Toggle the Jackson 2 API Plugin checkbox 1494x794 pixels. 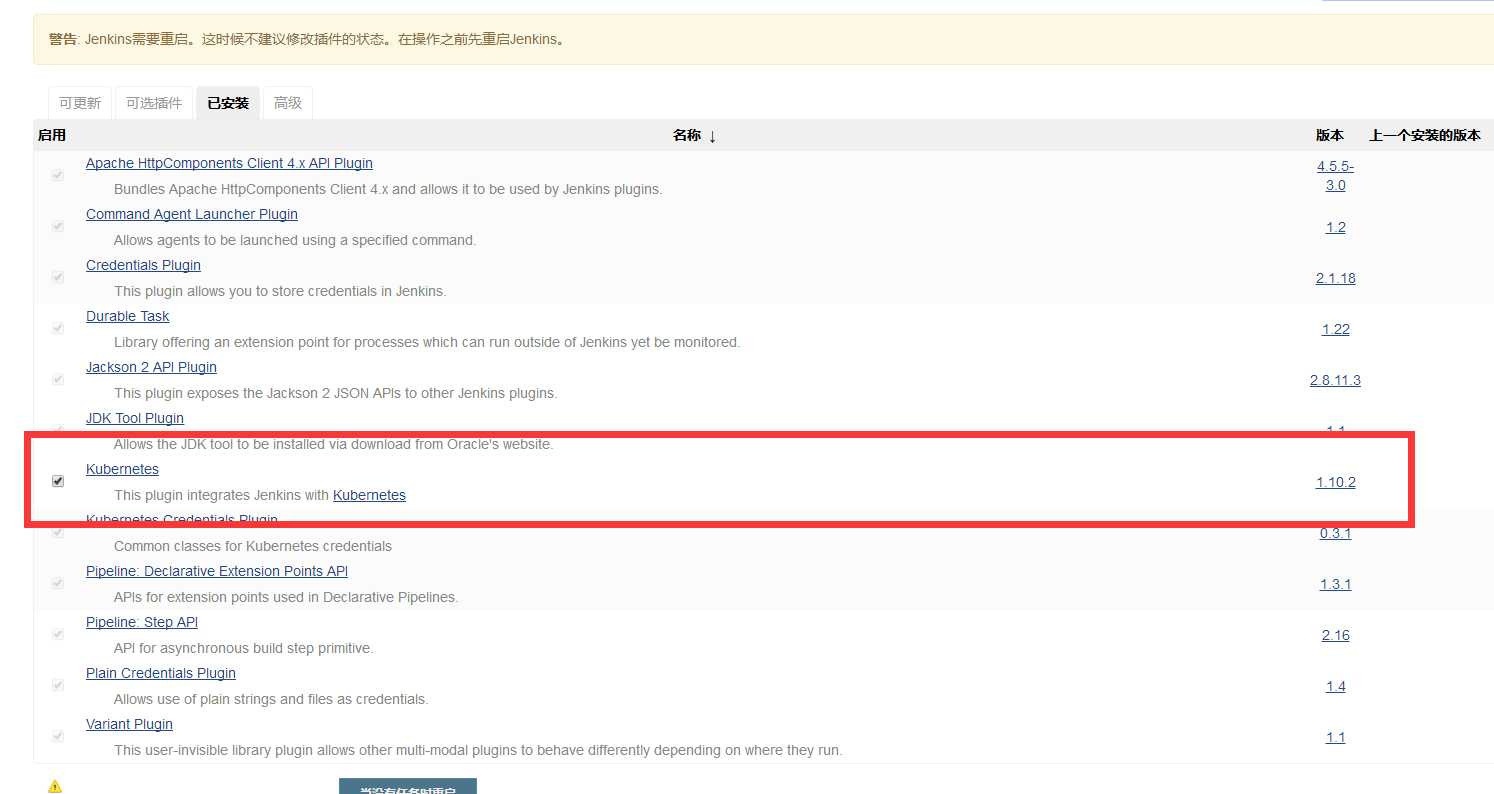point(58,379)
